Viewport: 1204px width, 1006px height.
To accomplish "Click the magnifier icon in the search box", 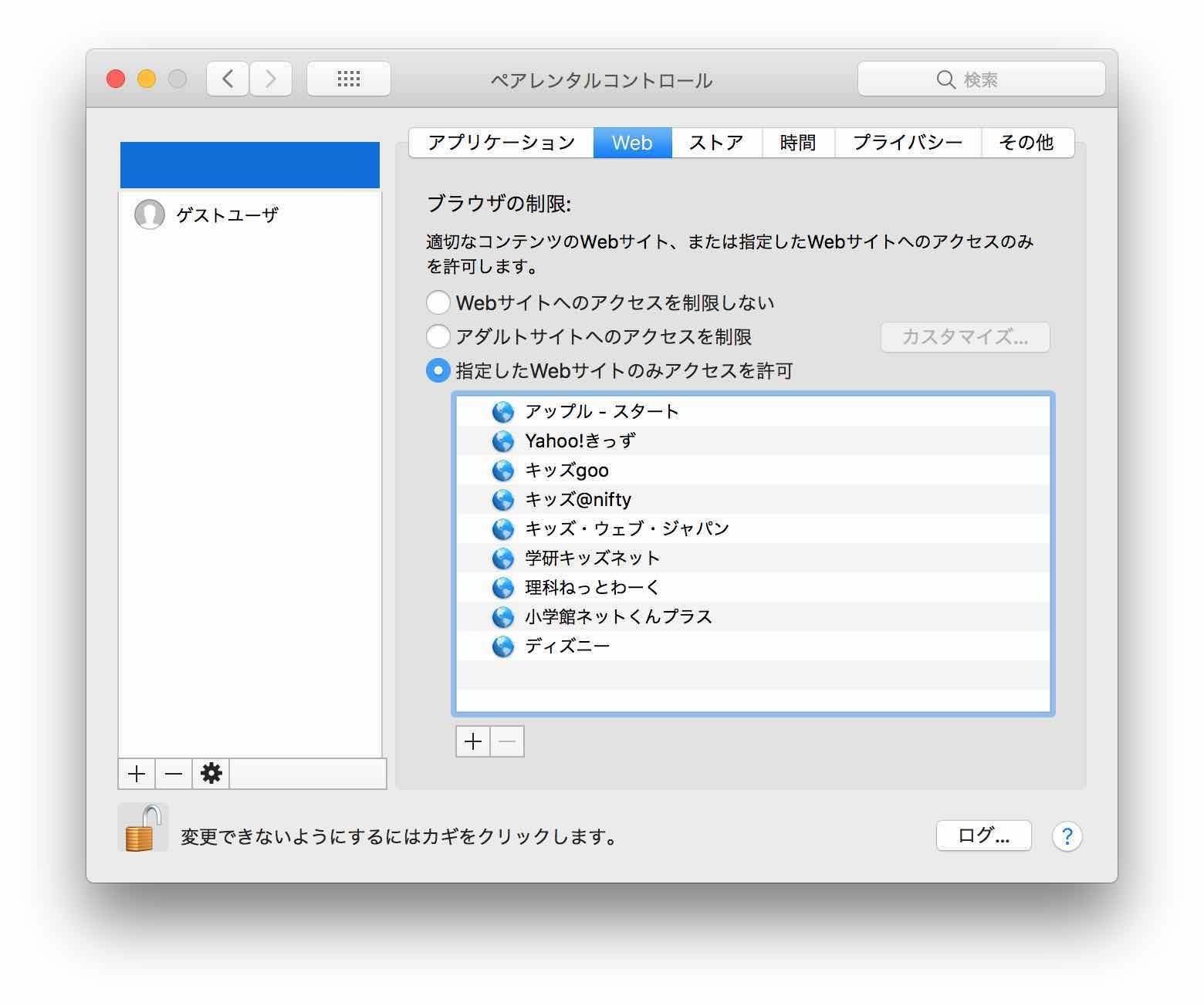I will 945,79.
